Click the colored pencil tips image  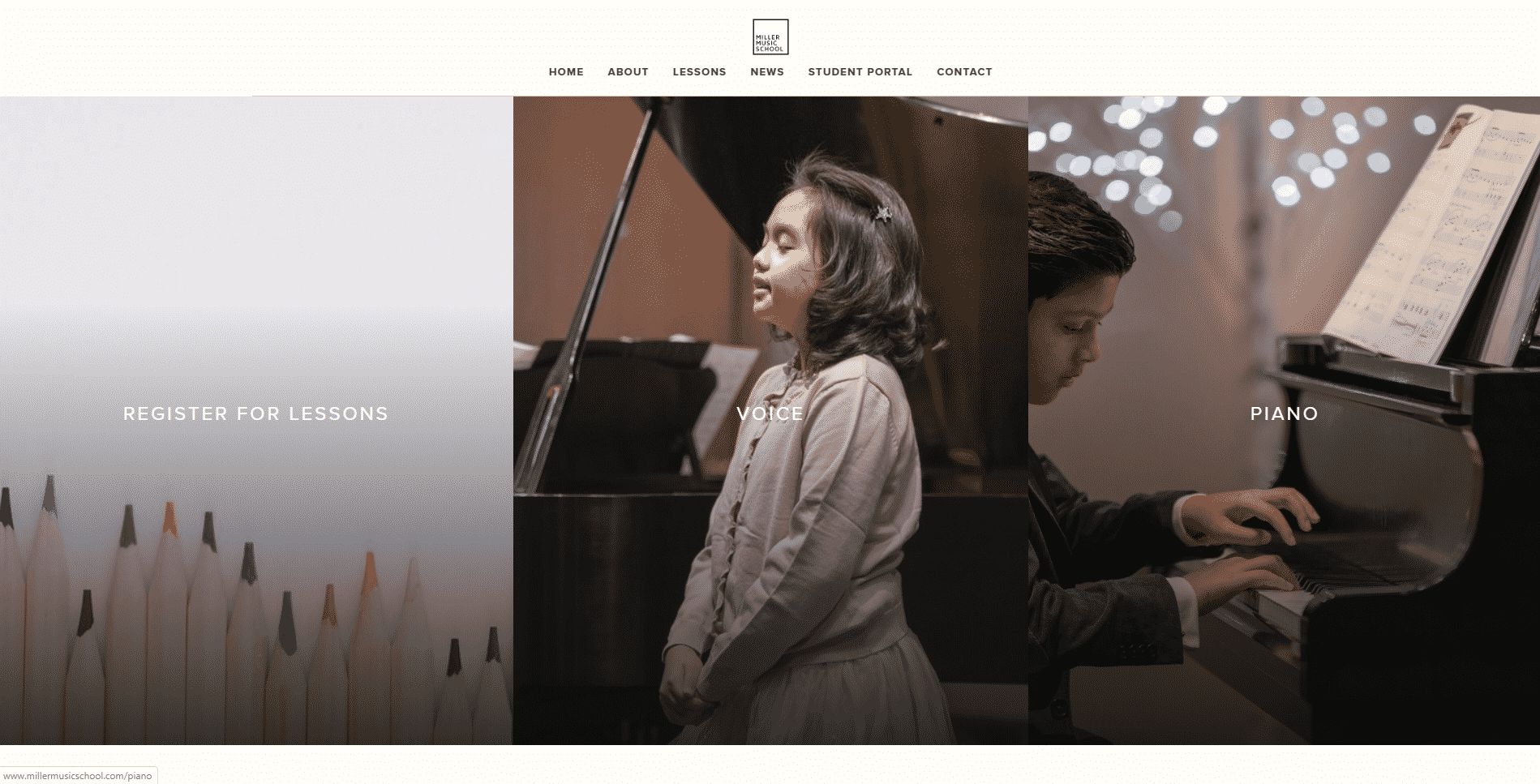(255, 608)
